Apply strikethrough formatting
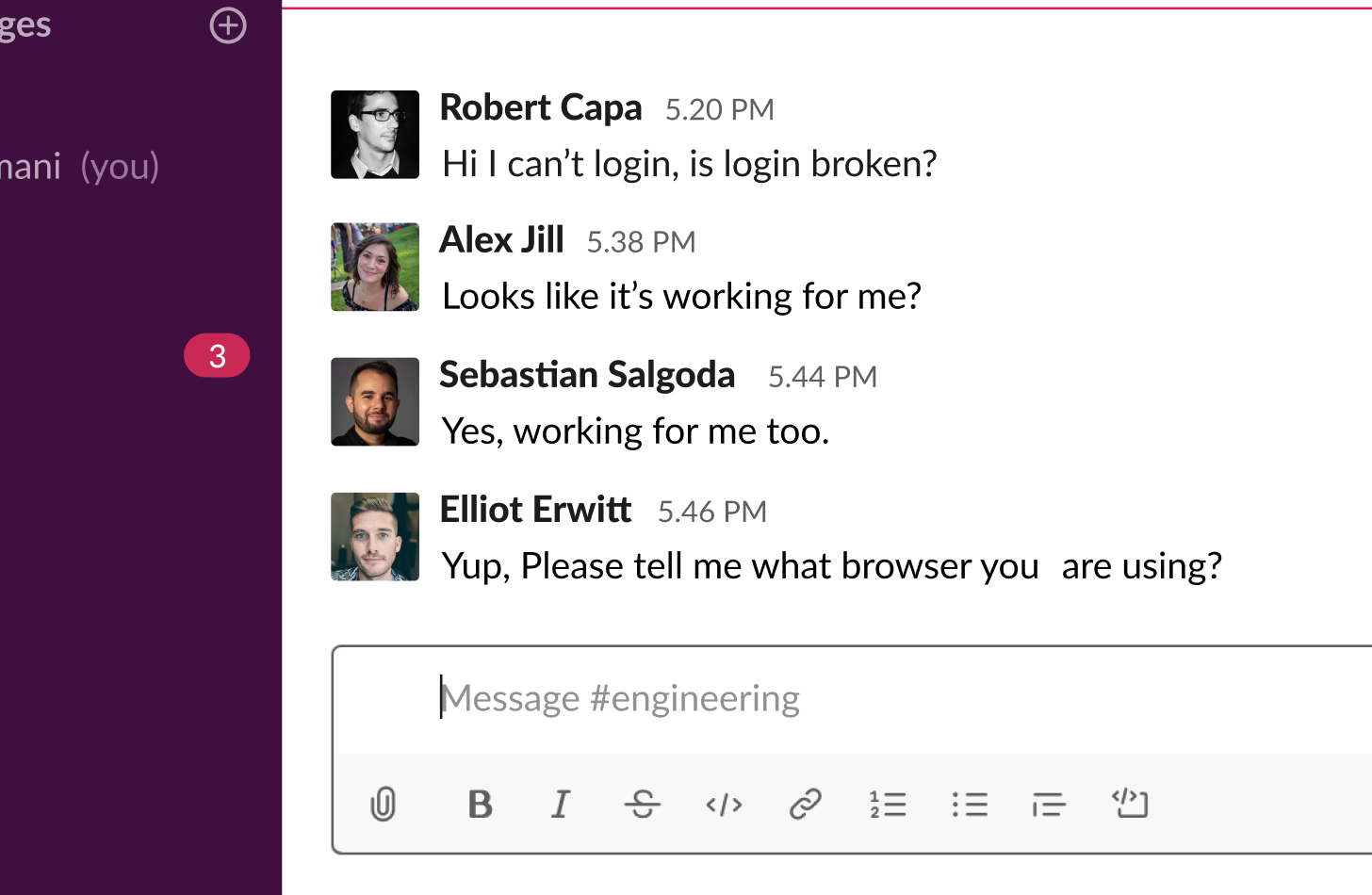 (643, 805)
